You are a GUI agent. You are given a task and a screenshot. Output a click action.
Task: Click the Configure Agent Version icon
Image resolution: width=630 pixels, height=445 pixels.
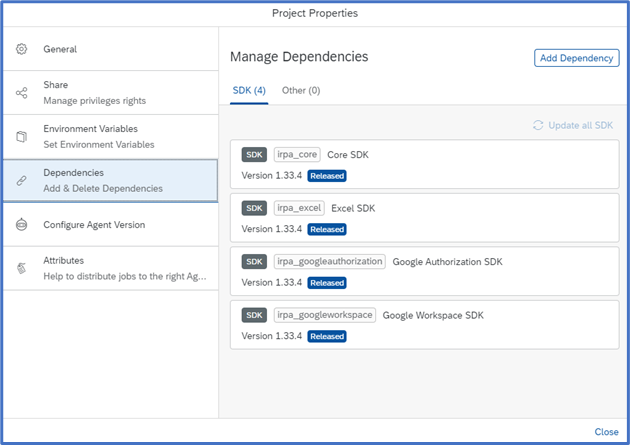tap(21, 225)
